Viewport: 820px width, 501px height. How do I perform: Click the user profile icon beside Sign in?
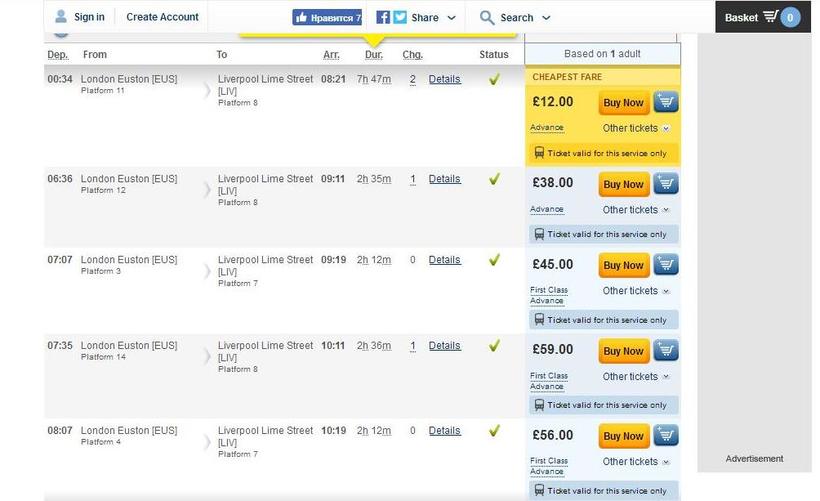pos(61,17)
